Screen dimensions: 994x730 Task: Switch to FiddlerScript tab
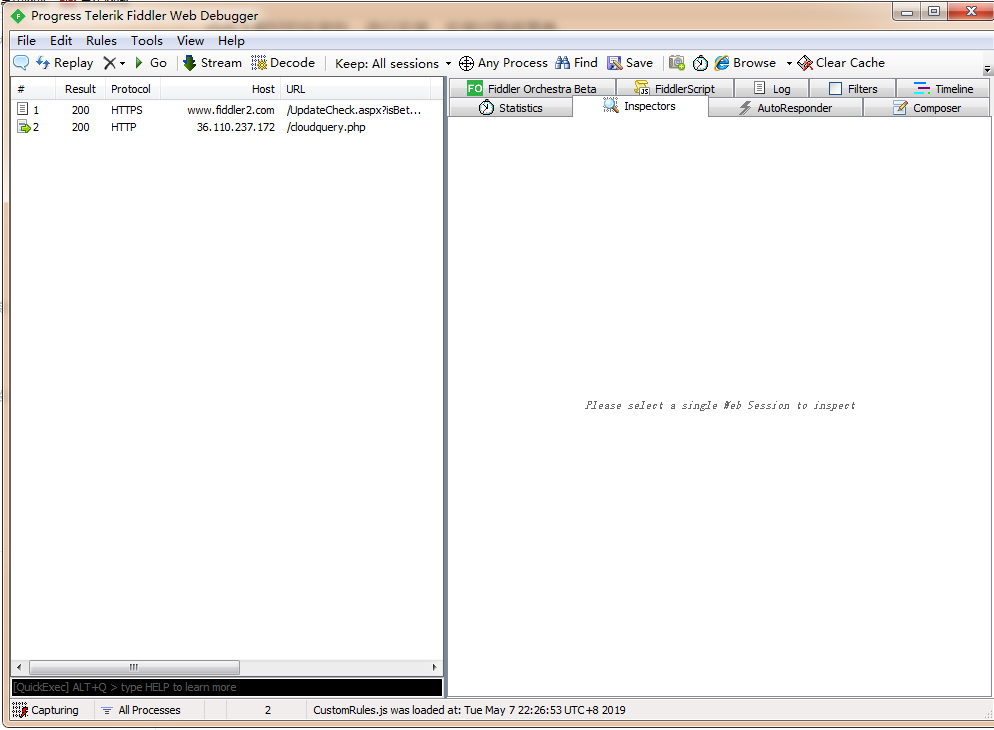[x=674, y=89]
